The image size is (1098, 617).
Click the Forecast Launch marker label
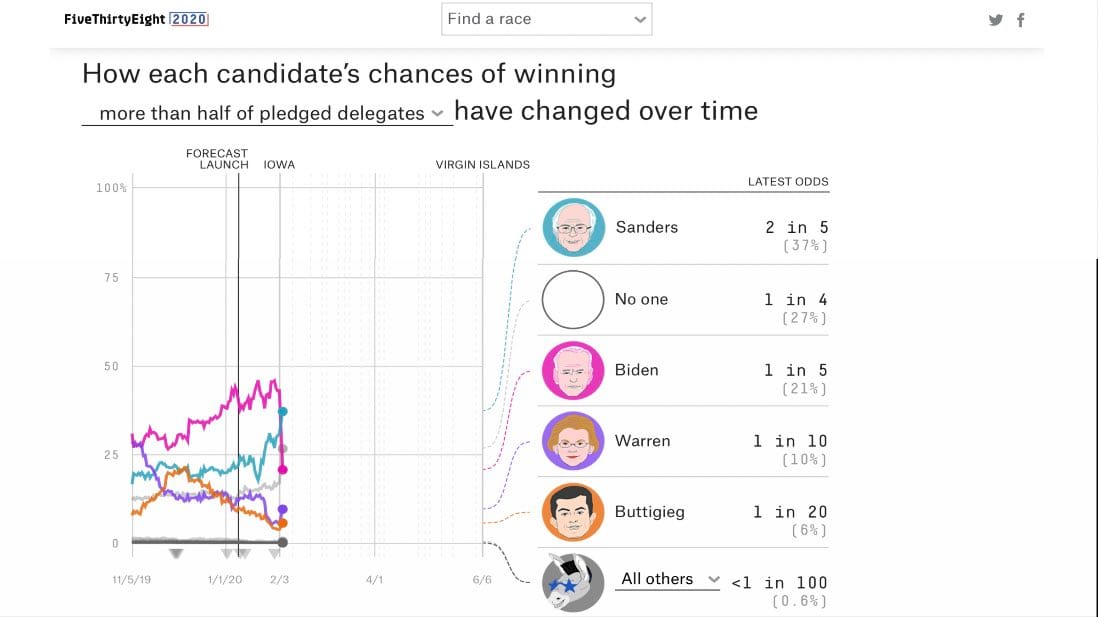coord(217,159)
